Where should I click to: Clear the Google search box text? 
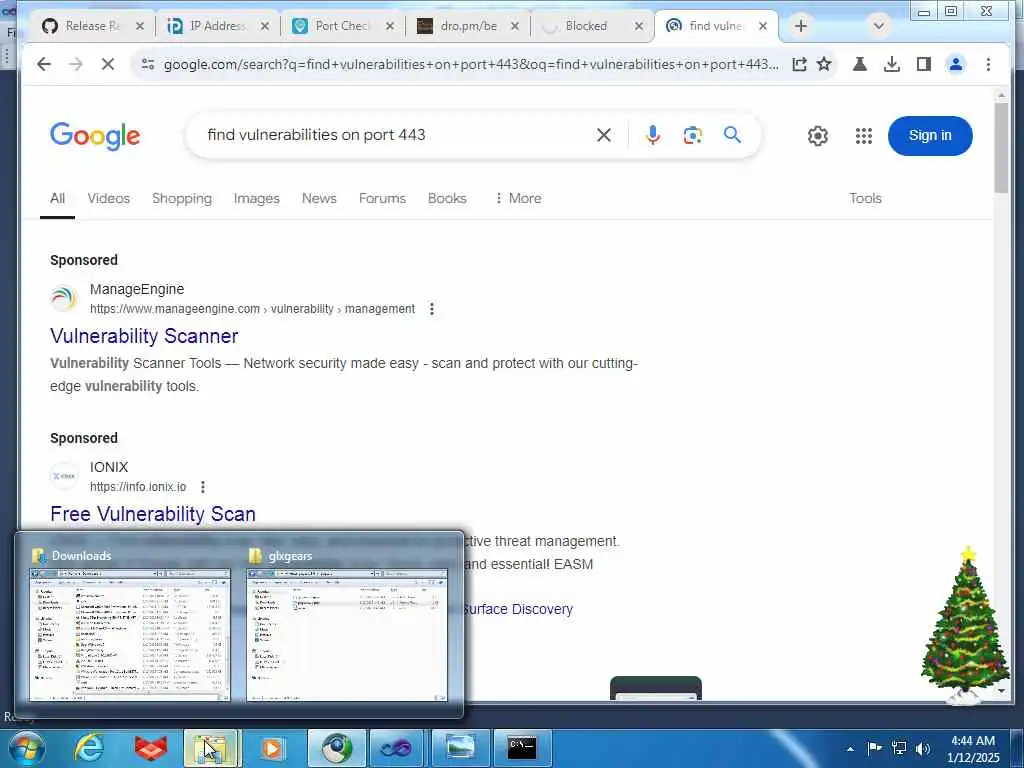pyautogui.click(x=604, y=135)
